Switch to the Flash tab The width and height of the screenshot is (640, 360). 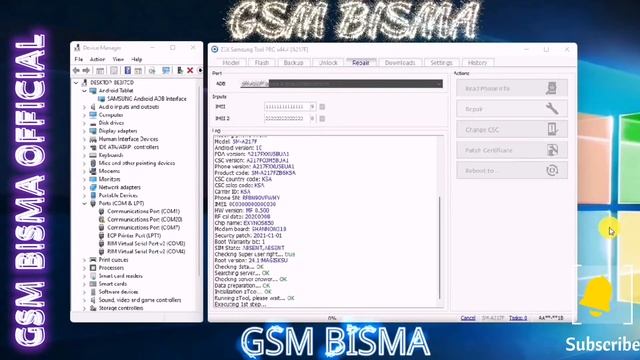[262, 63]
